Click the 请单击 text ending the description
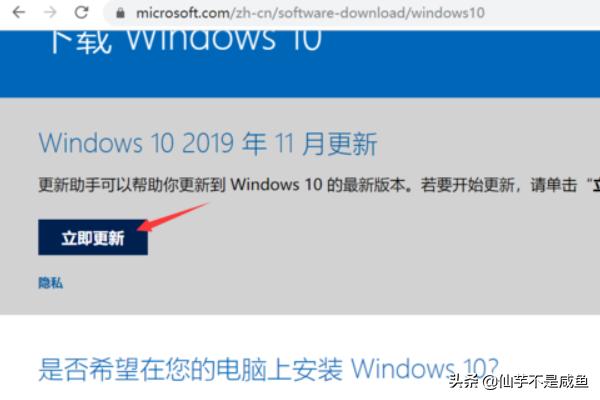The image size is (600, 400). click(554, 185)
